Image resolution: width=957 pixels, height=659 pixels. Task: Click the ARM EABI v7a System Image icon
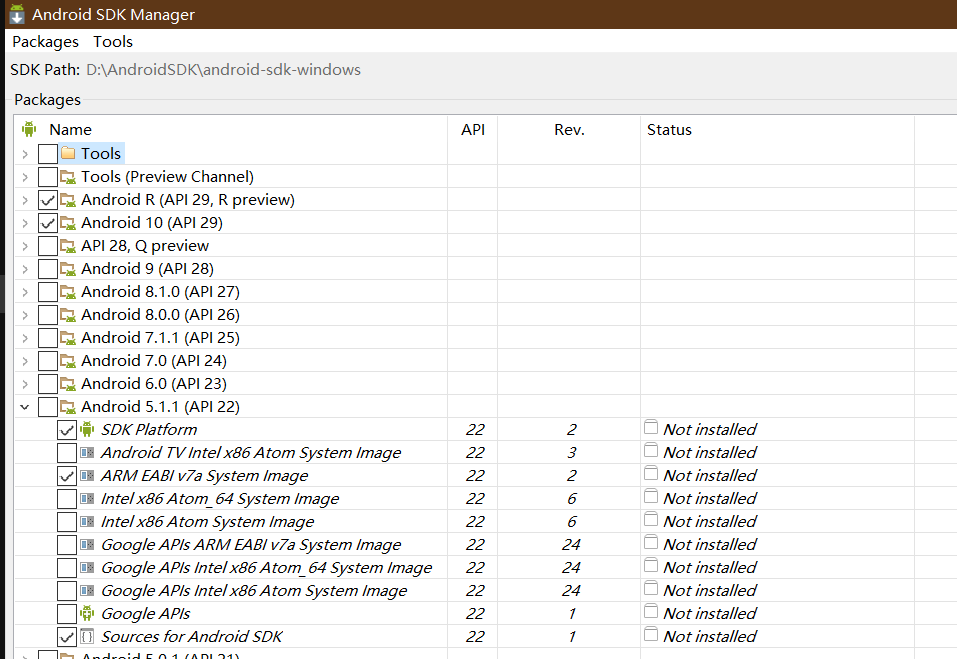coord(87,475)
